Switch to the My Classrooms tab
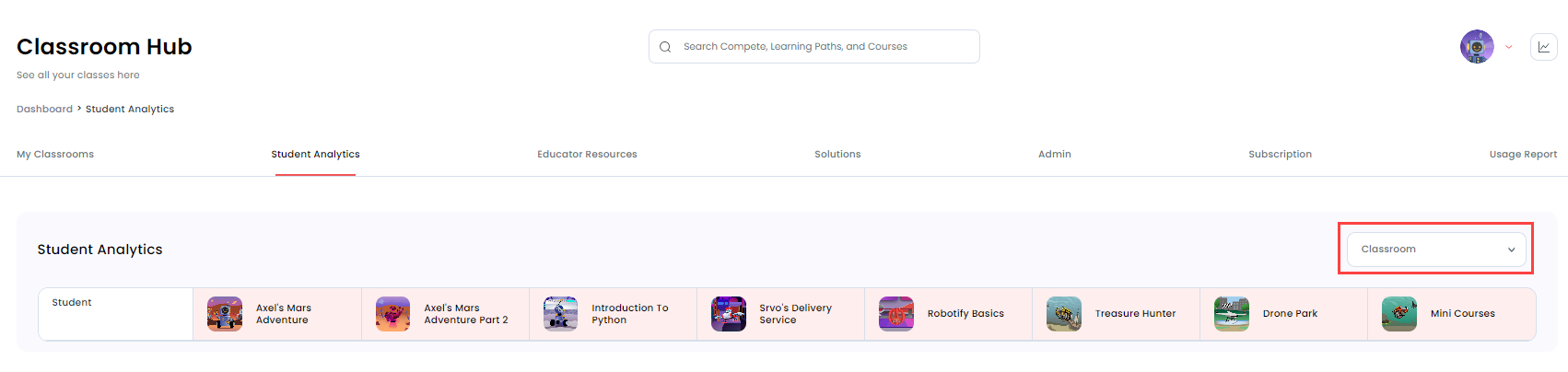 (55, 155)
